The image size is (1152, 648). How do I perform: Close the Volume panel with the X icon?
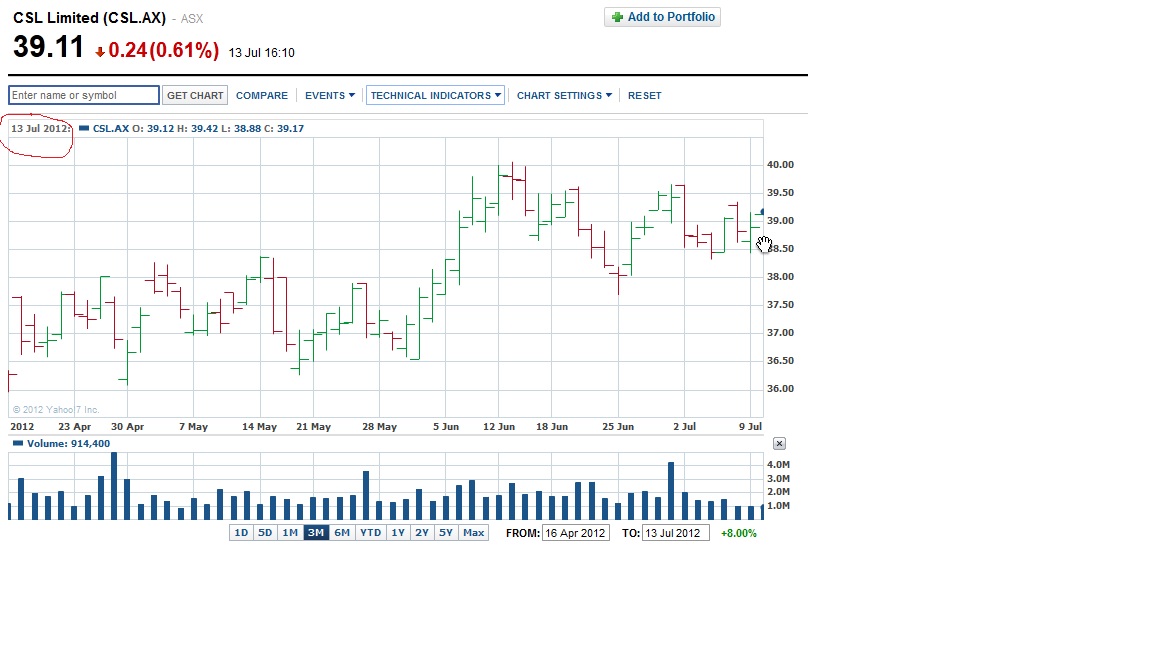point(780,444)
